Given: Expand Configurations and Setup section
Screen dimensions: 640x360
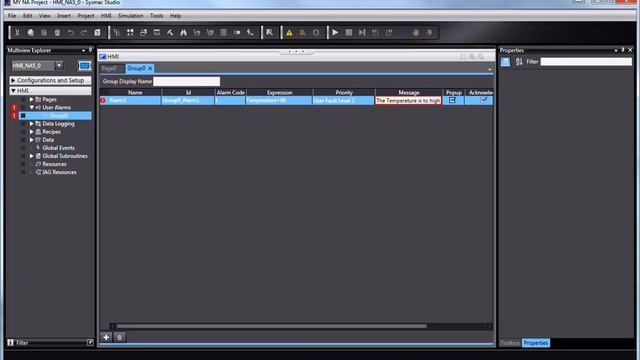Looking at the screenshot, I should [13, 80].
